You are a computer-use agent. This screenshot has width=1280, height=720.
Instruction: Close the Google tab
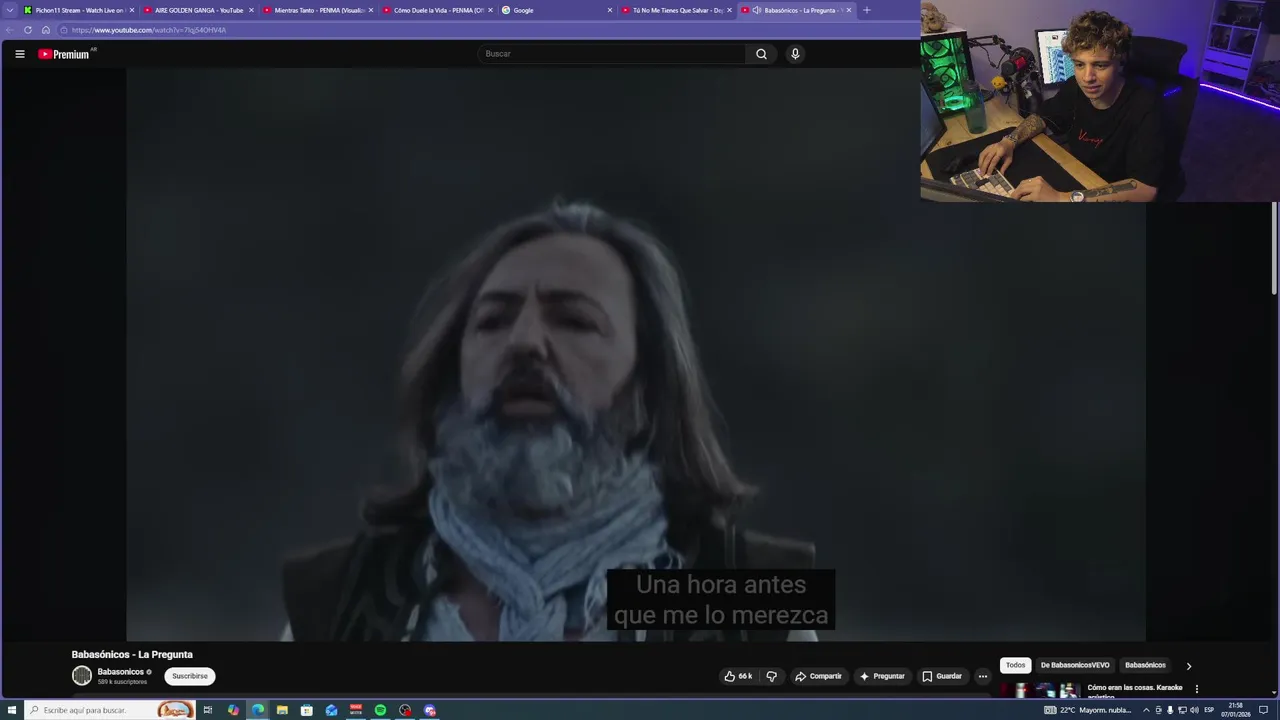click(x=610, y=10)
